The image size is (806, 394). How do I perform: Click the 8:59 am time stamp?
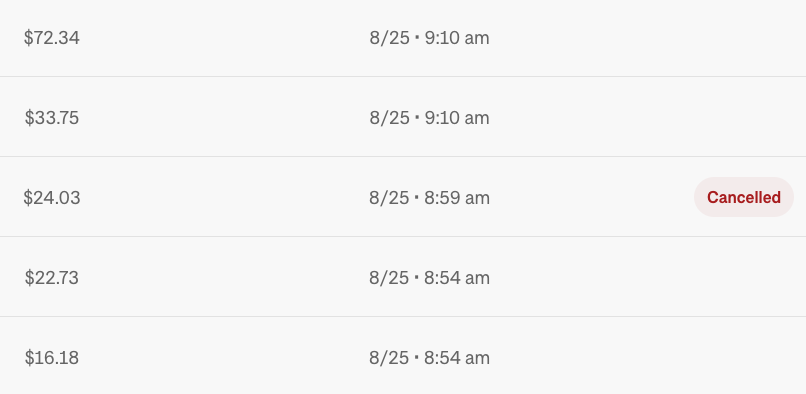point(457,198)
